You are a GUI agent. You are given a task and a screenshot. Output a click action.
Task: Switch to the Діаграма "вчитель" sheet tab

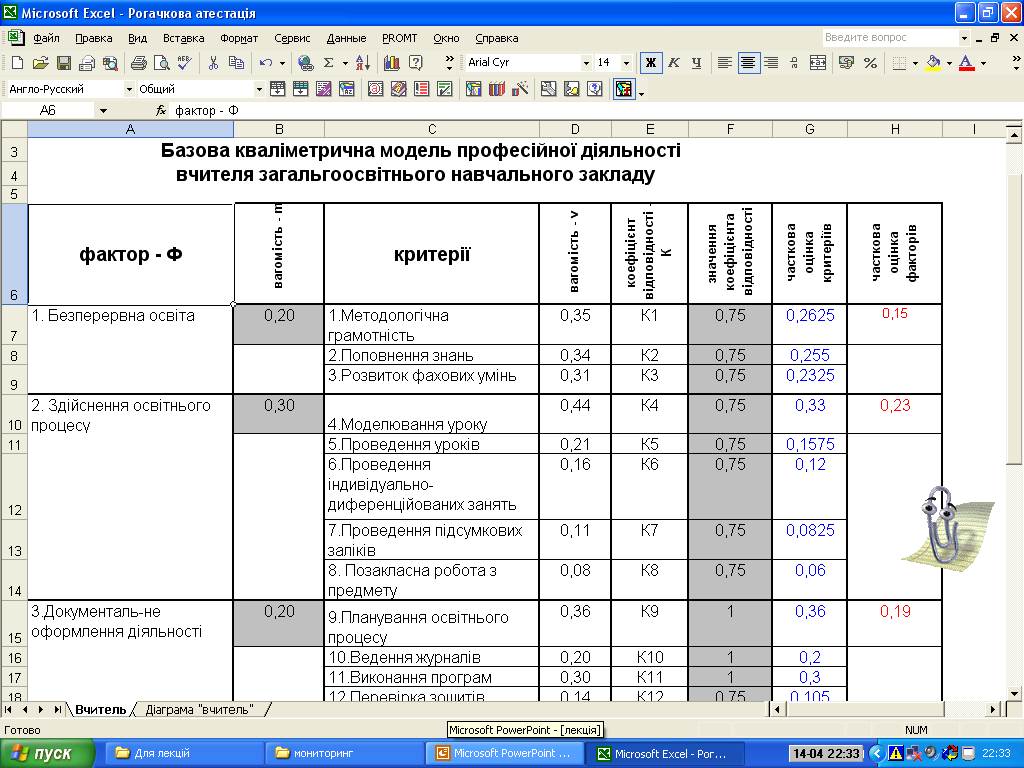click(x=199, y=709)
